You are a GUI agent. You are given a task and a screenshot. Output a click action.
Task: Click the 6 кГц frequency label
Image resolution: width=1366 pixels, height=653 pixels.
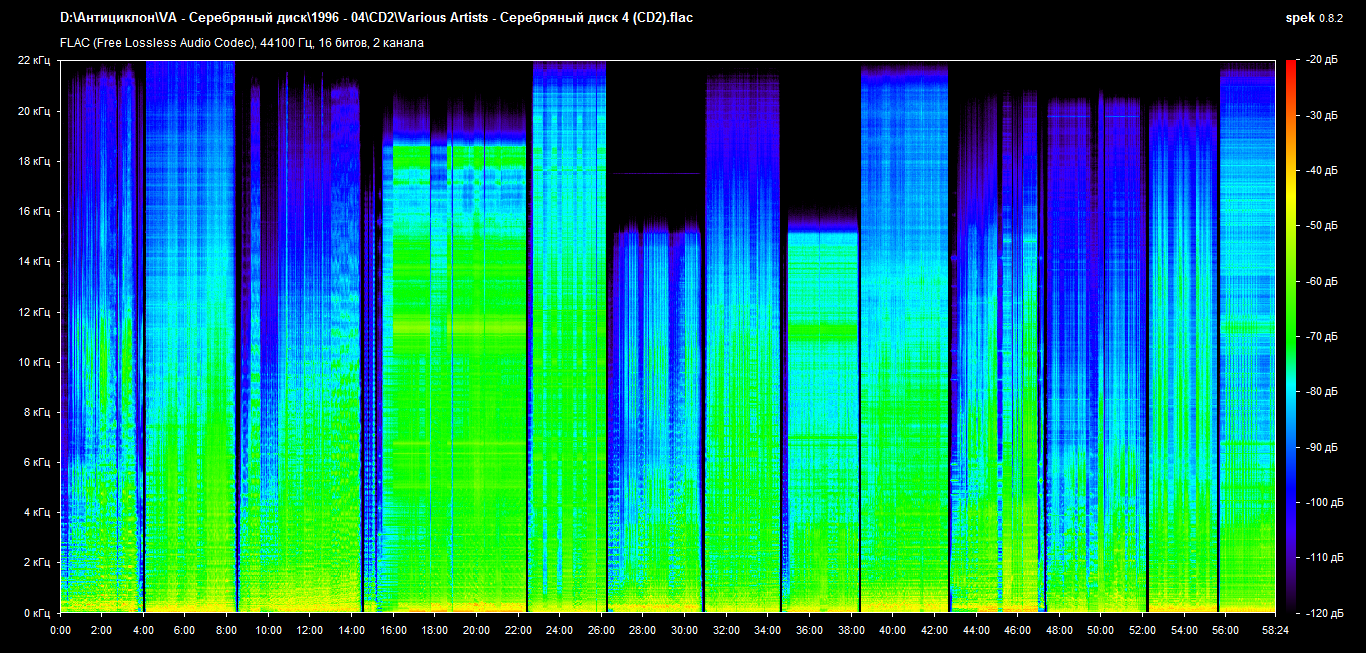click(37, 462)
